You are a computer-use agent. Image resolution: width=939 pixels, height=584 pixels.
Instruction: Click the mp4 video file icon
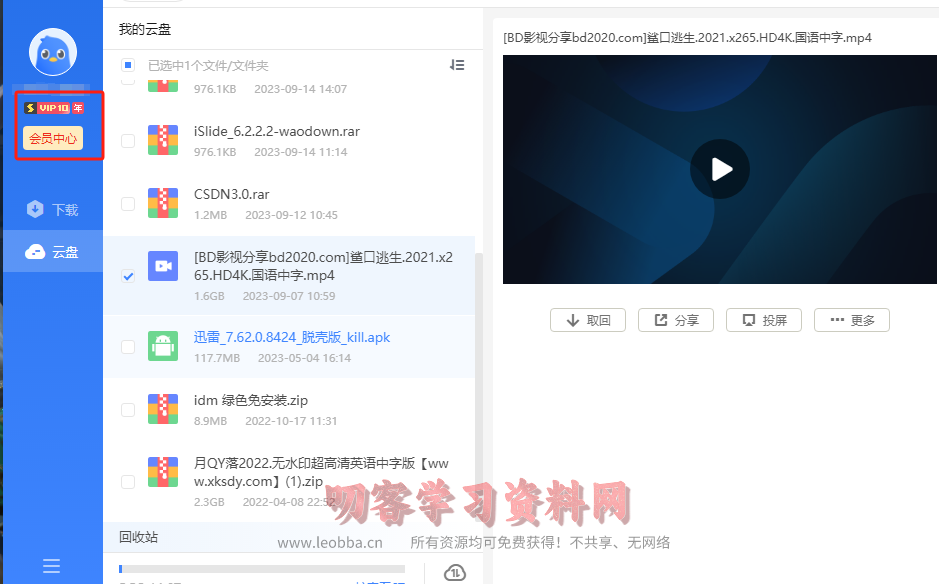pyautogui.click(x=163, y=266)
